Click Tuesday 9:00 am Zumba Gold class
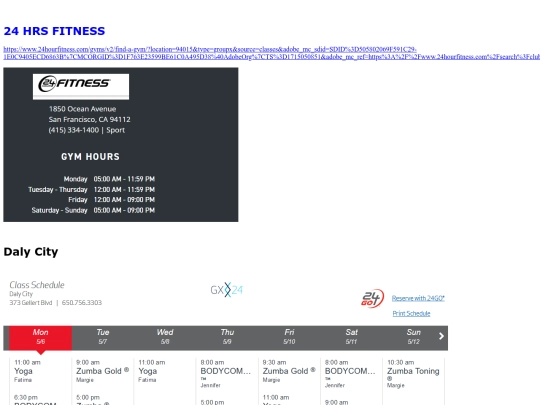This screenshot has width=540, height=405. click(102, 371)
